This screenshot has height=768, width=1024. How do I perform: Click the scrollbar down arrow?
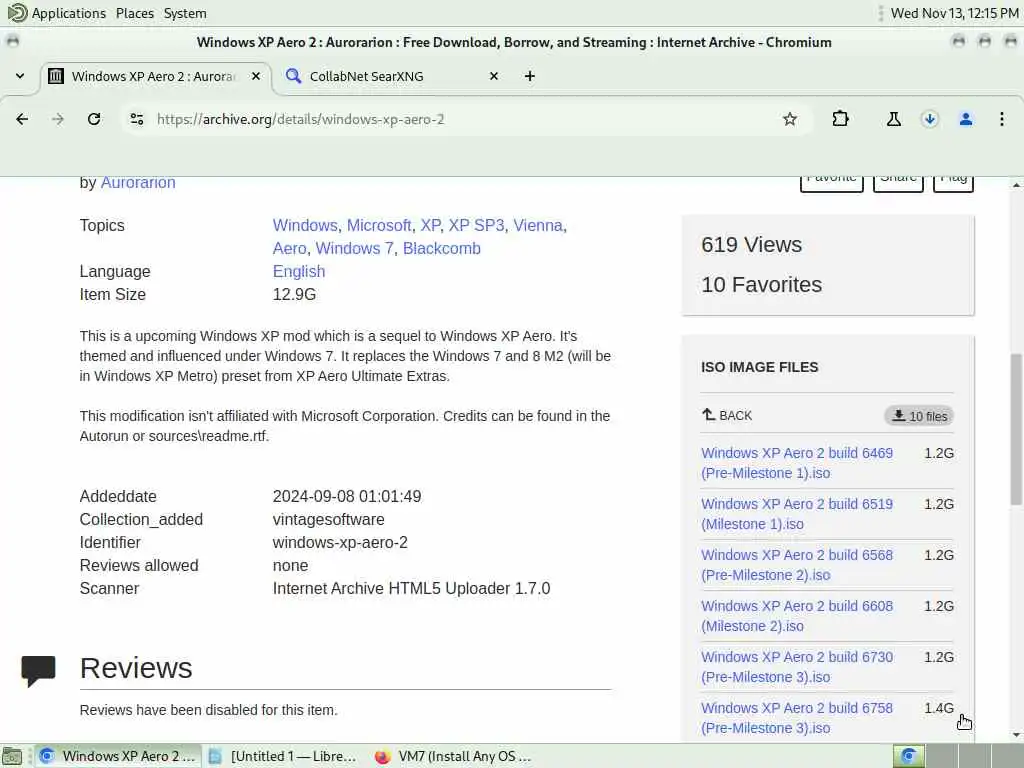click(1016, 735)
